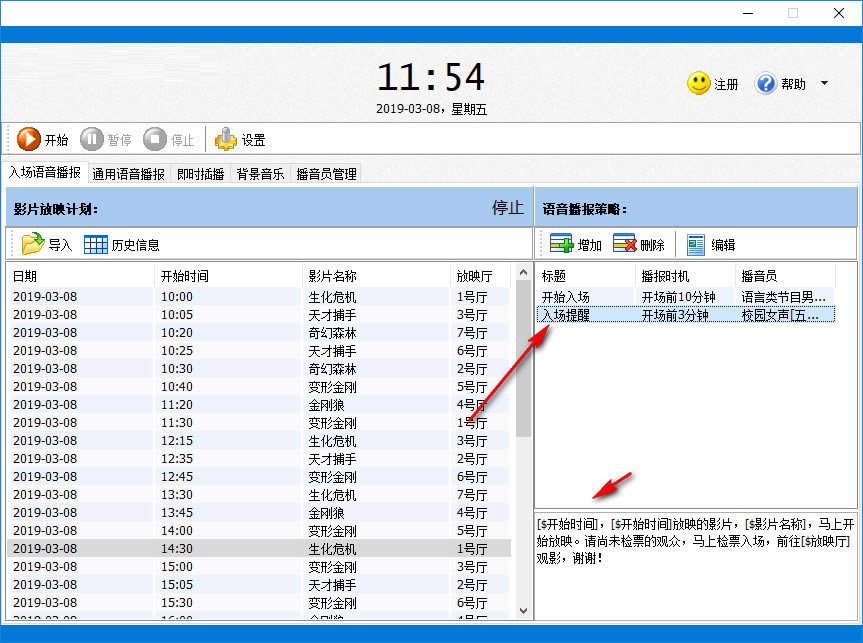
Task: Open 历史信息 history information icon
Action: [98, 243]
